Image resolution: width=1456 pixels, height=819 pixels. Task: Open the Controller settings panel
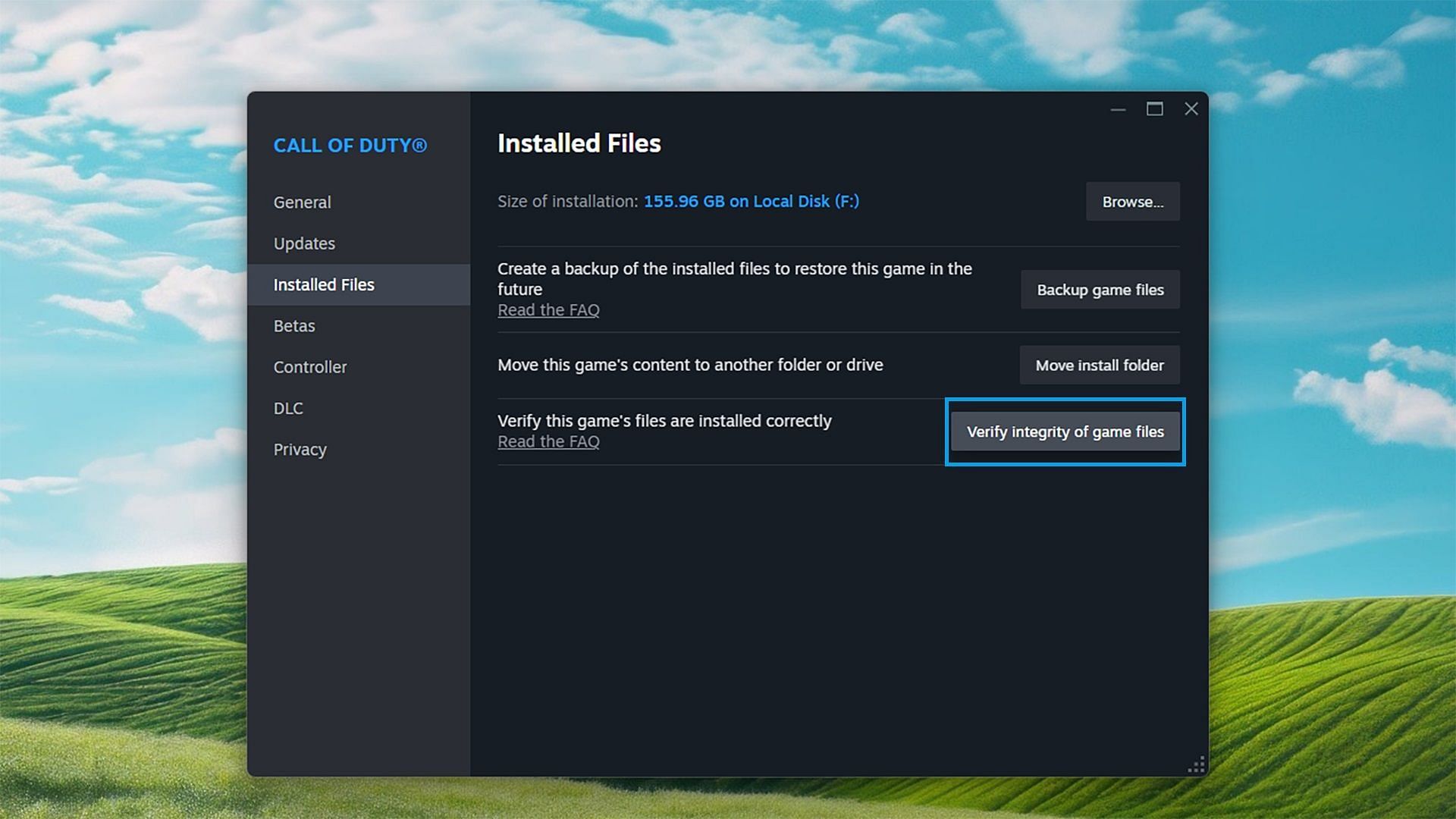tap(309, 367)
